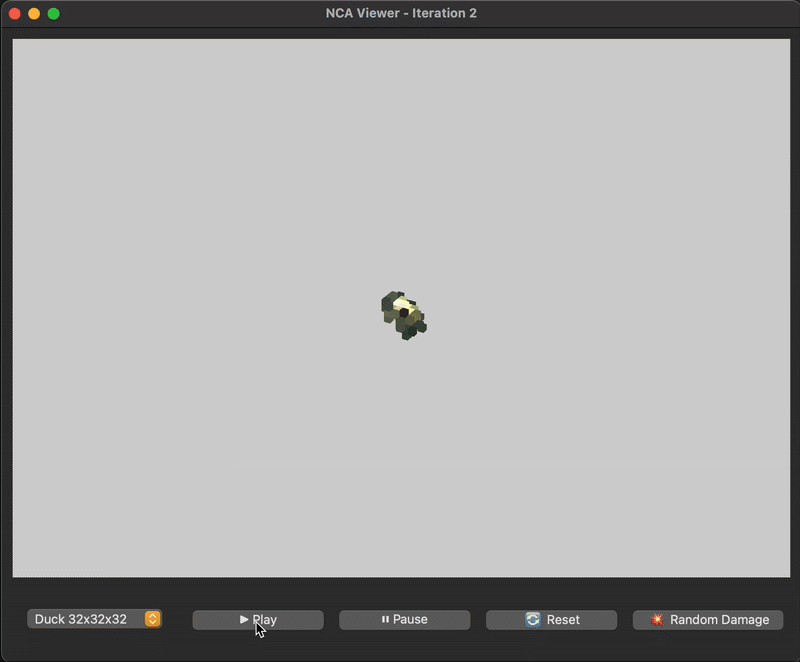Click the pause bars icon on the Pause button
Screen dimensions: 800x662
[x=386, y=620]
